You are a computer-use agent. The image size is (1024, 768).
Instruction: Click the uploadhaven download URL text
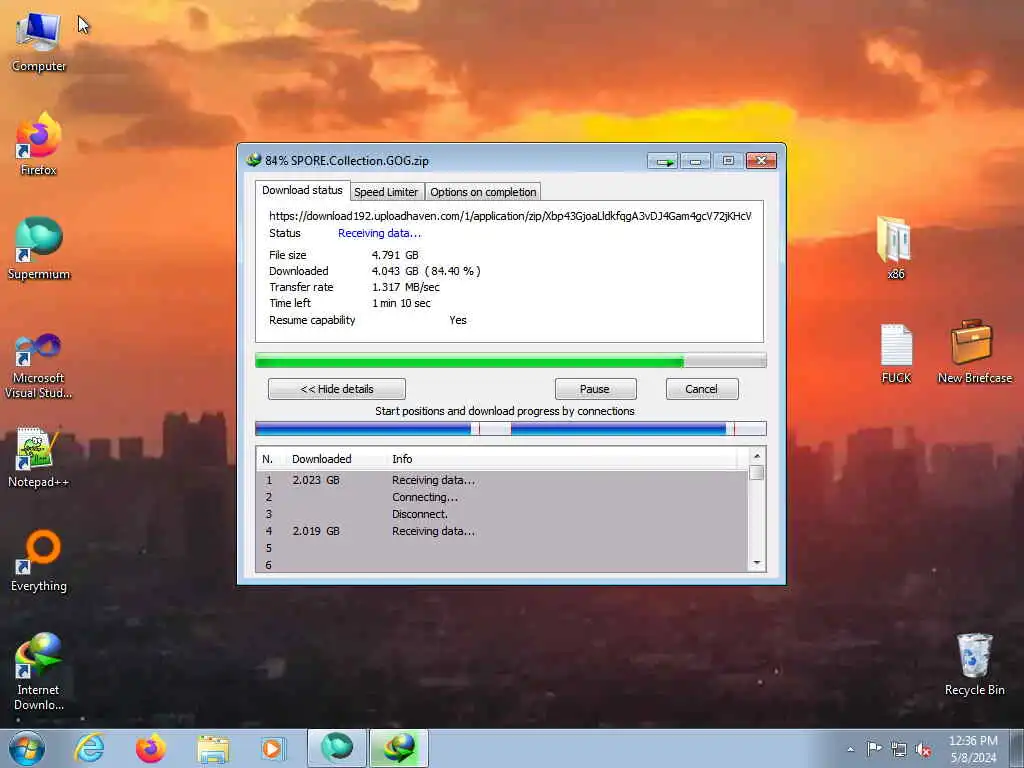(510, 216)
